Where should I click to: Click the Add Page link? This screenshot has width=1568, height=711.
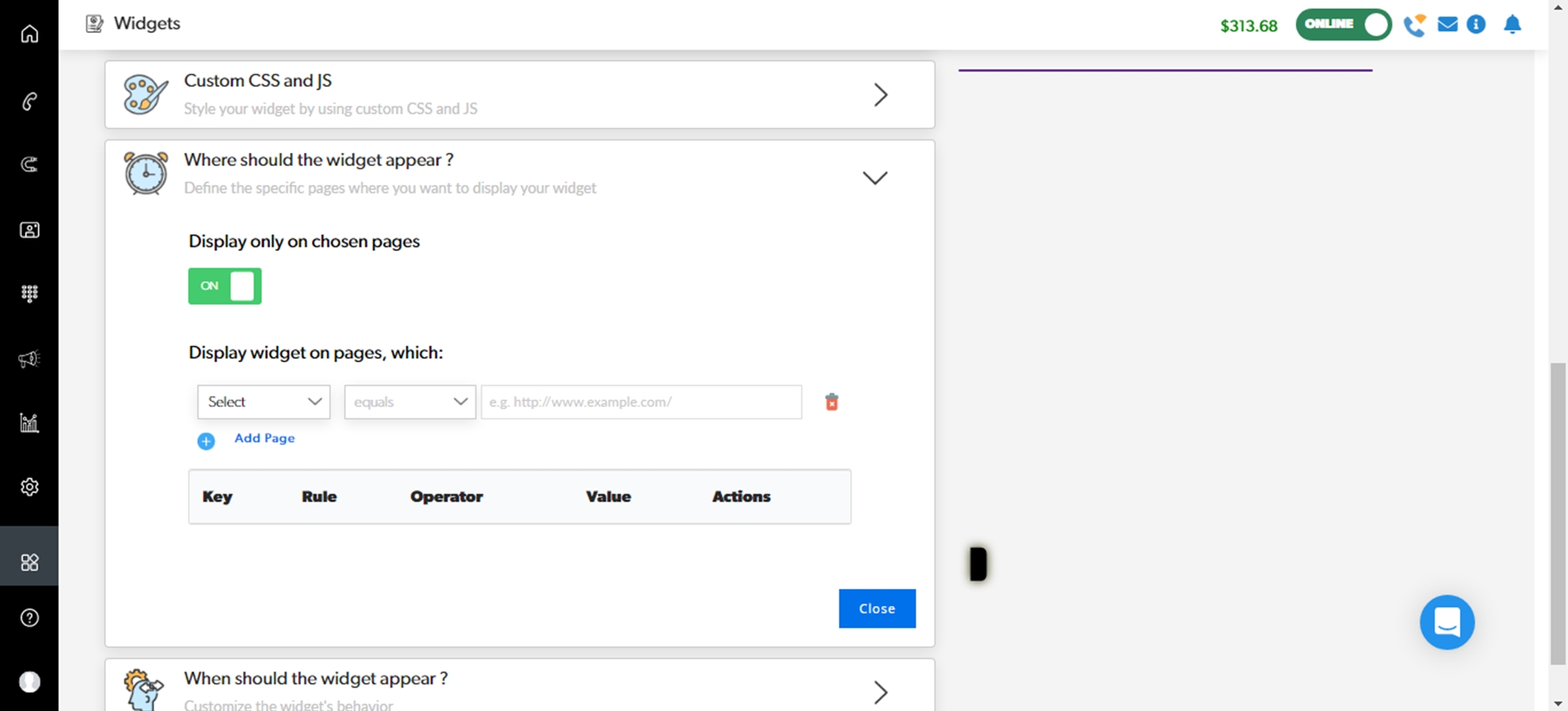[x=263, y=438]
